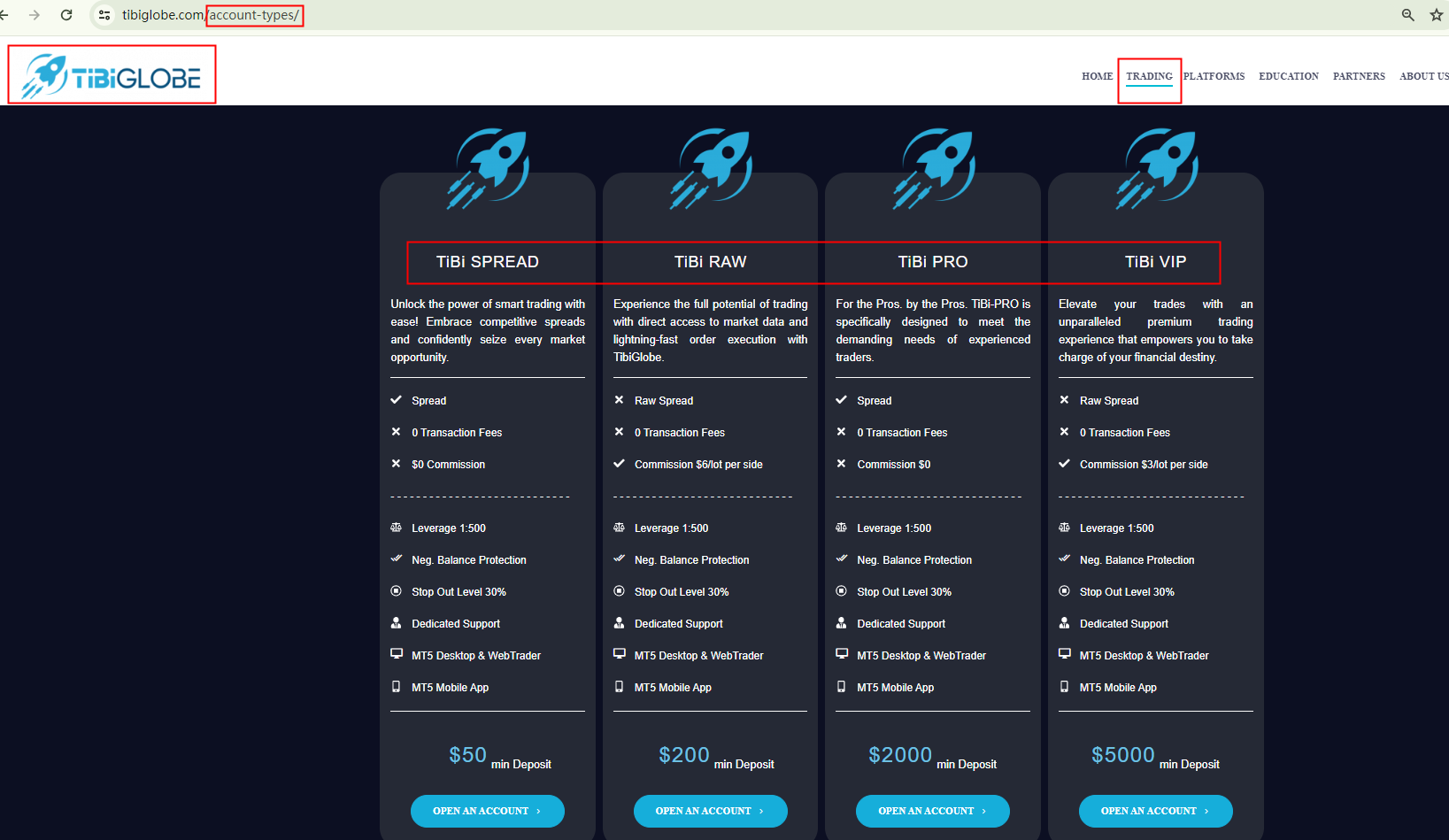This screenshot has width=1449, height=840.
Task: Click the browser back arrow
Action: pyautogui.click(x=4, y=15)
